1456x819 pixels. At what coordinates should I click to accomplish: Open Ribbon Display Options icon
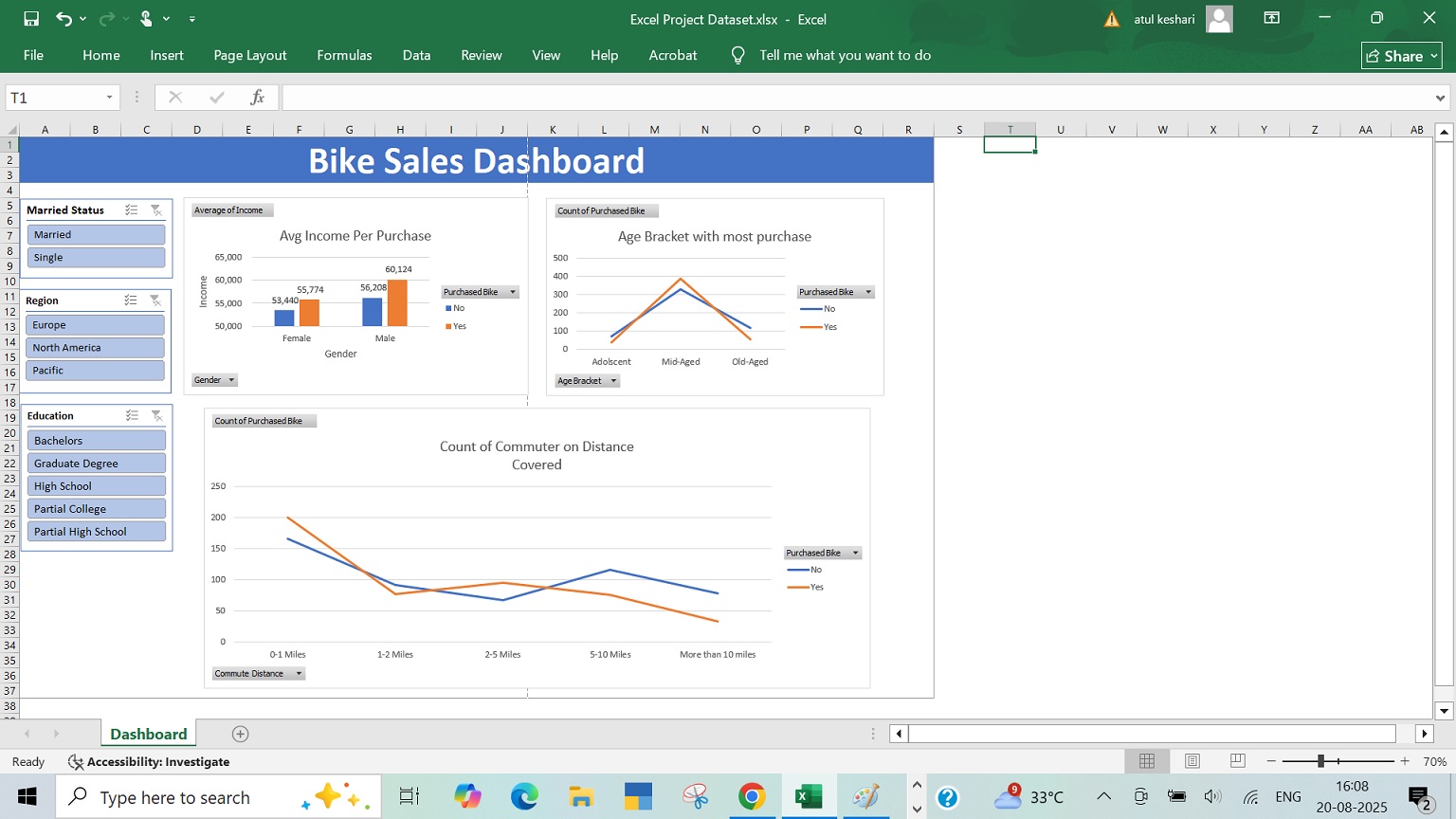pos(1272,18)
